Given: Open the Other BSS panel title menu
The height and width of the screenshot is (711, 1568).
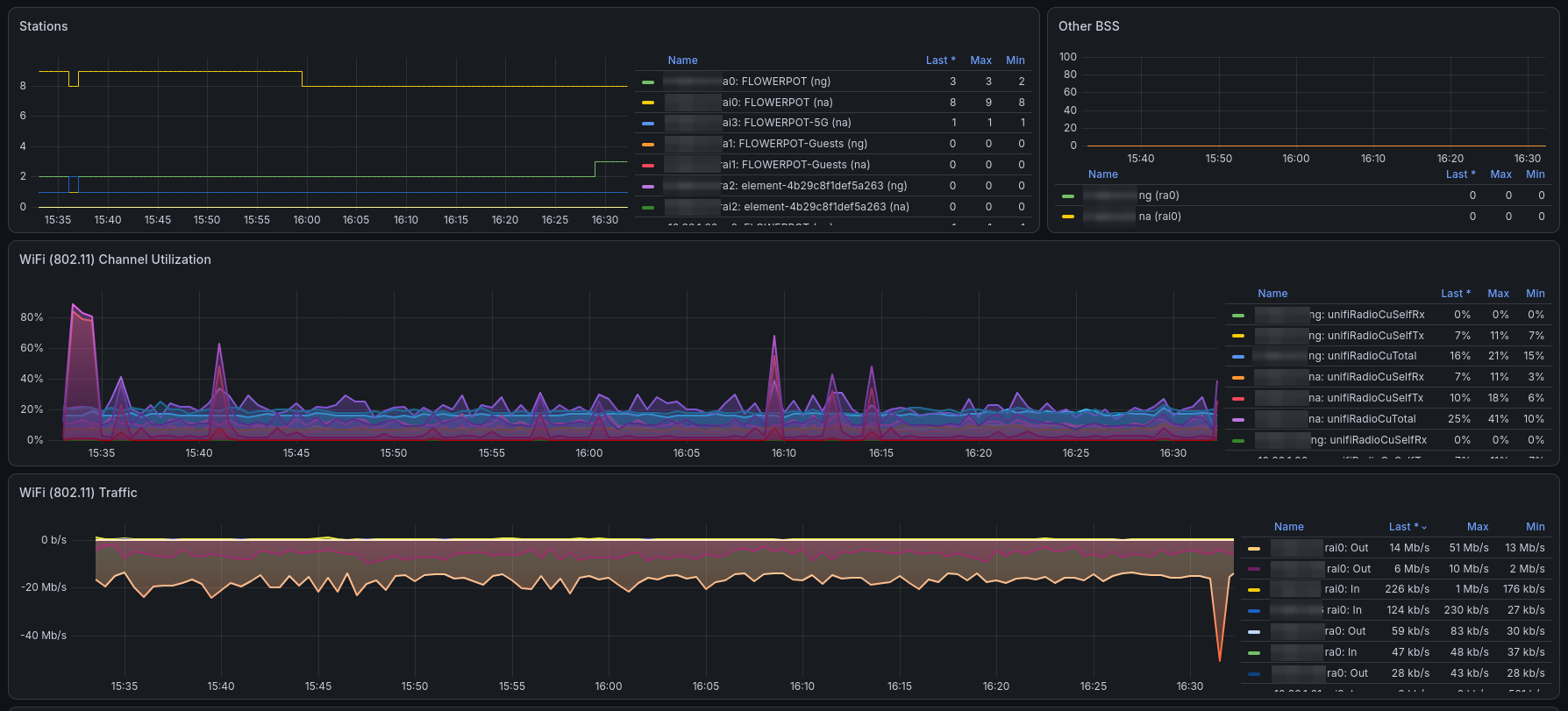Looking at the screenshot, I should point(1088,26).
